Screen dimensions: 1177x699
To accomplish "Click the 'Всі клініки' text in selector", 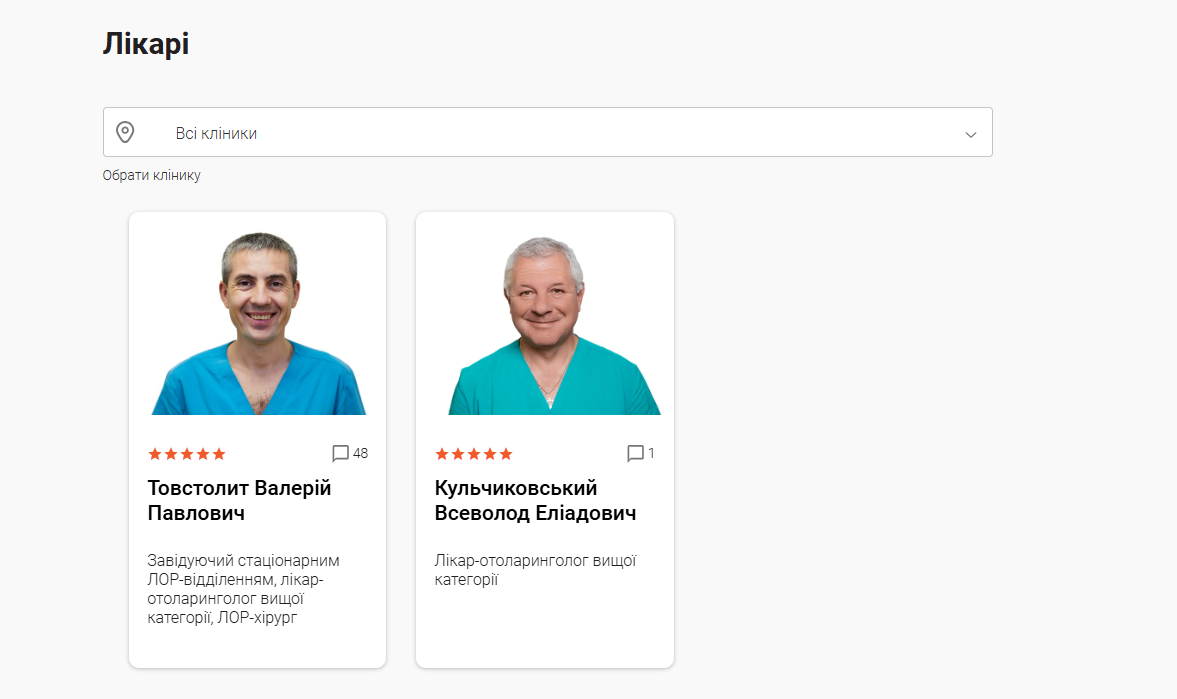I will (x=216, y=134).
